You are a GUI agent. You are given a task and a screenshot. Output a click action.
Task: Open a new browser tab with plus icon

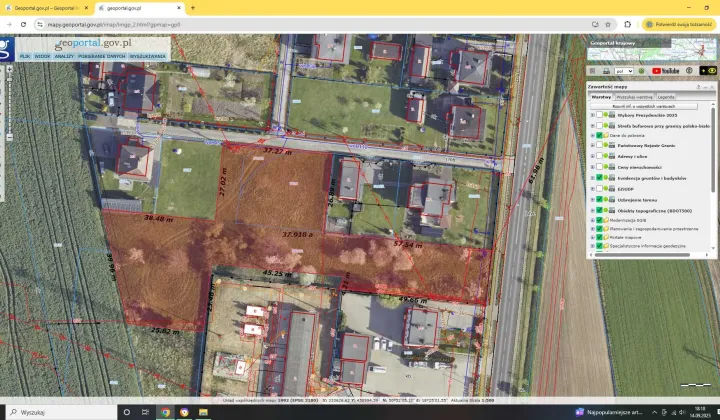coord(192,7)
